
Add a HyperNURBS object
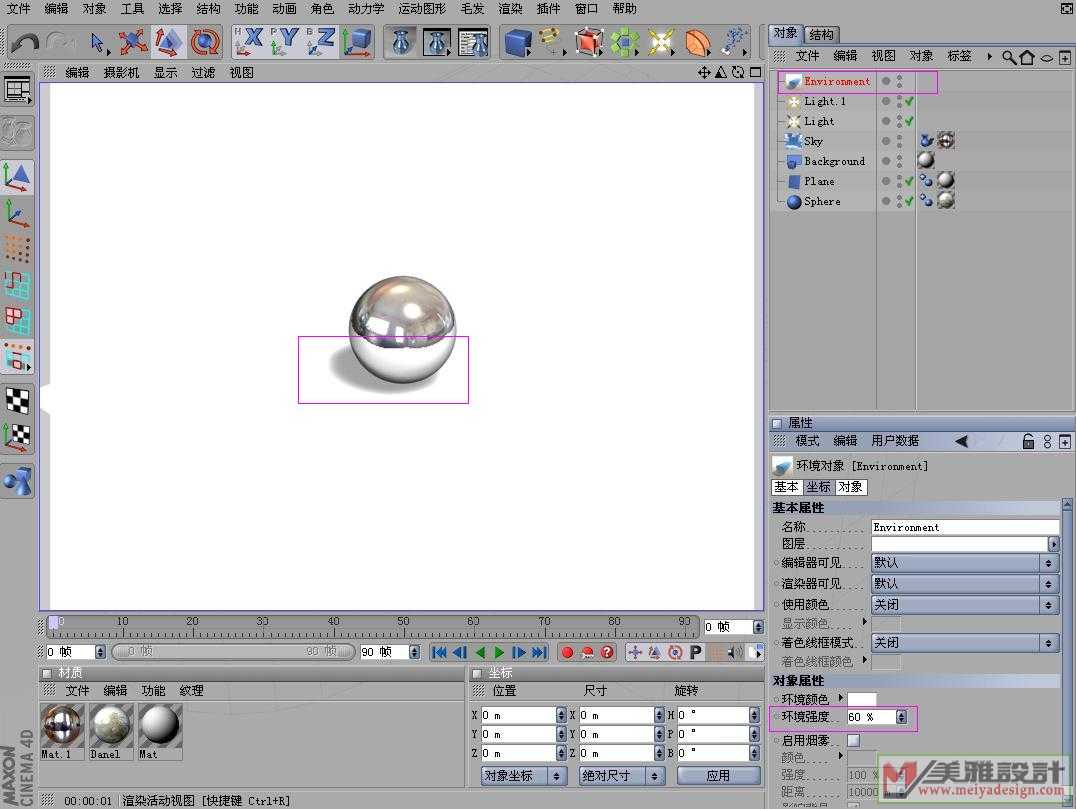point(589,42)
